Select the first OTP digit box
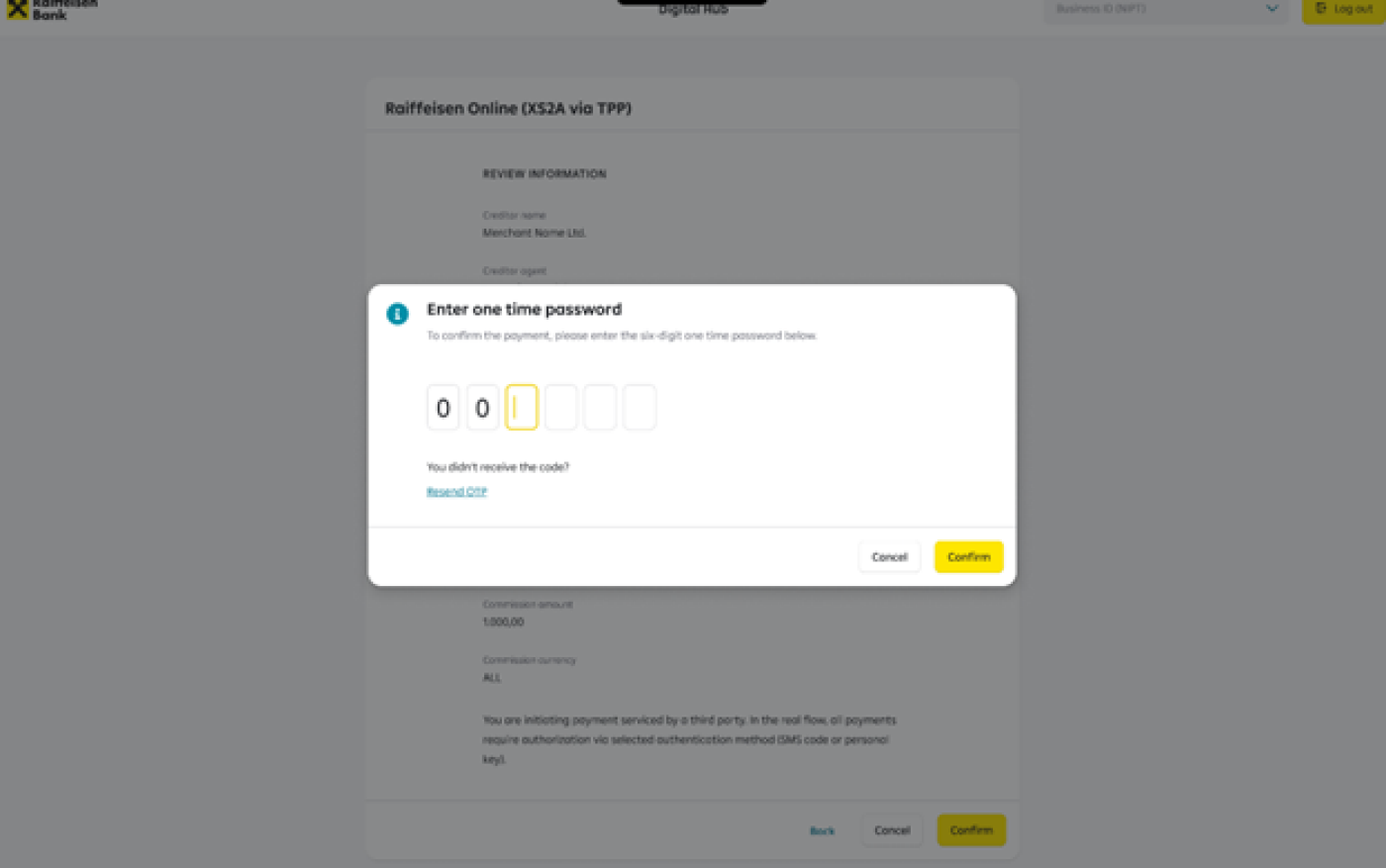The image size is (1386, 868). (x=443, y=408)
